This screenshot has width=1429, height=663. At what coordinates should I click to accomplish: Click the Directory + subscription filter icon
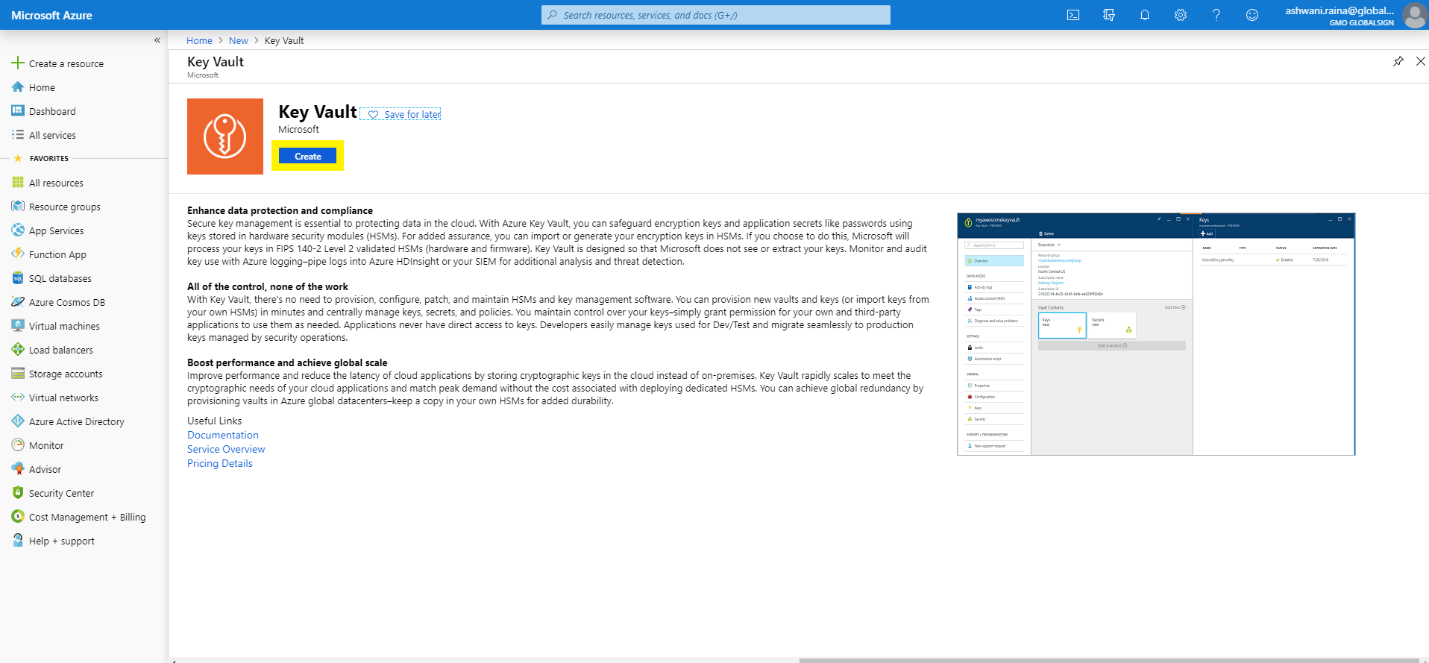pos(1109,15)
